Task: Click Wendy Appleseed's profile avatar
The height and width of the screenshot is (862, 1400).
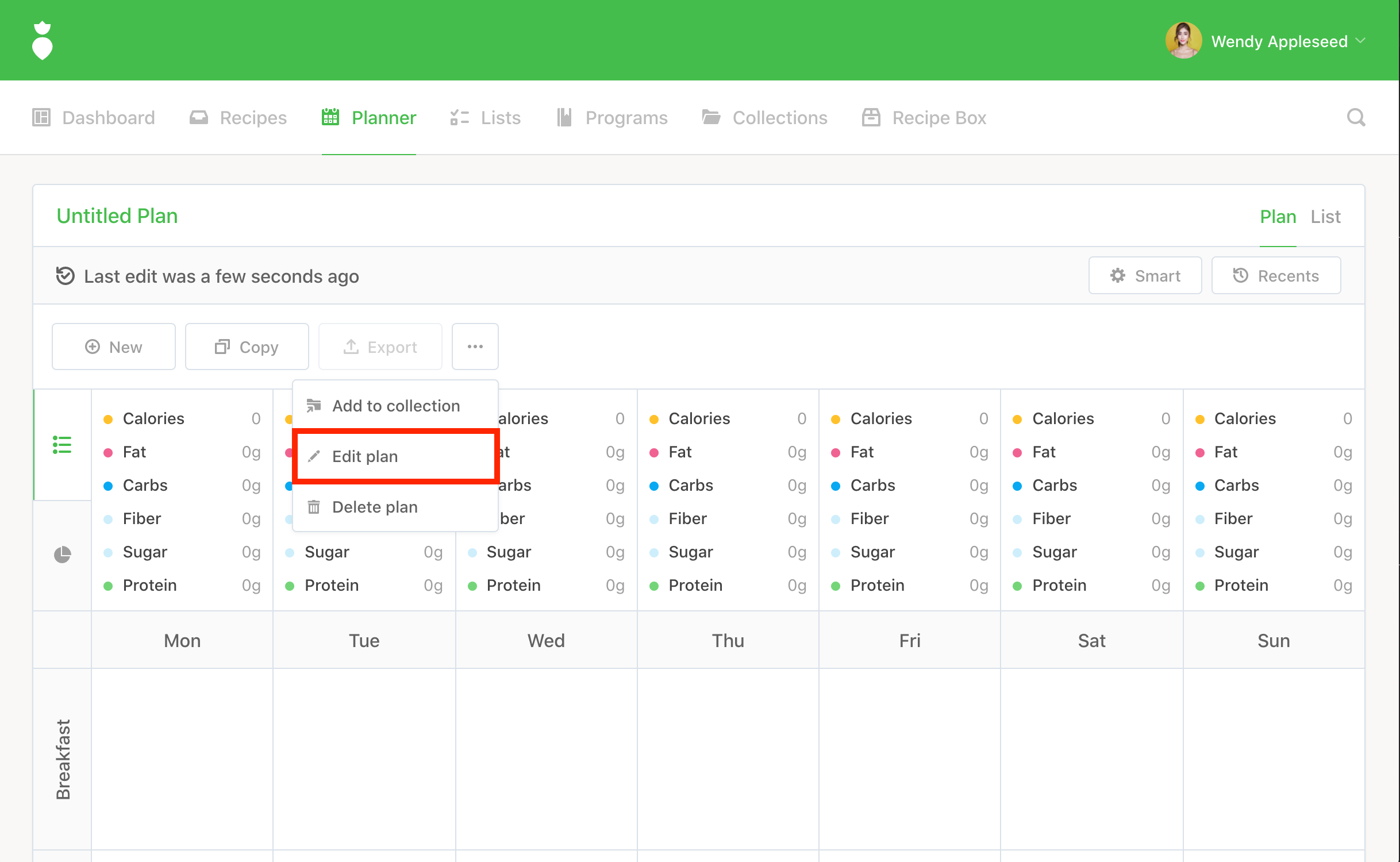Action: (x=1183, y=41)
